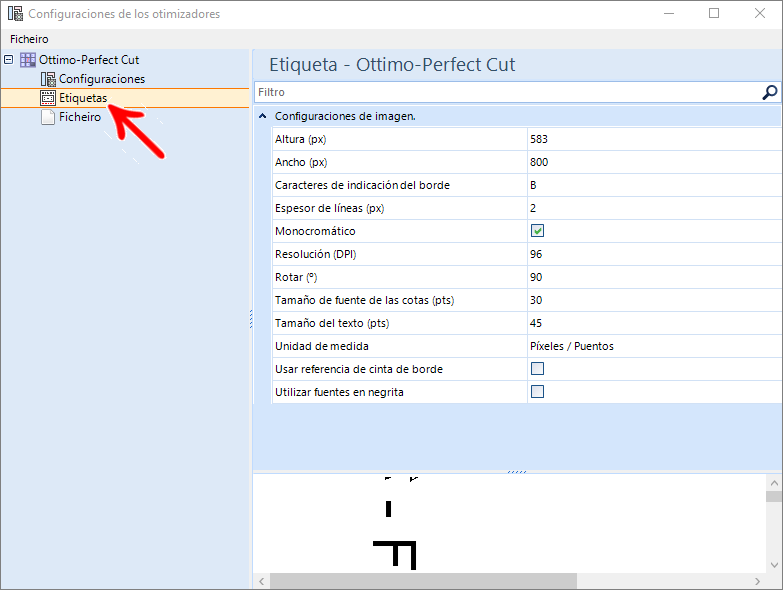Select the Monocromático property label
Viewport: 783px width, 590px height.
[x=315, y=231]
